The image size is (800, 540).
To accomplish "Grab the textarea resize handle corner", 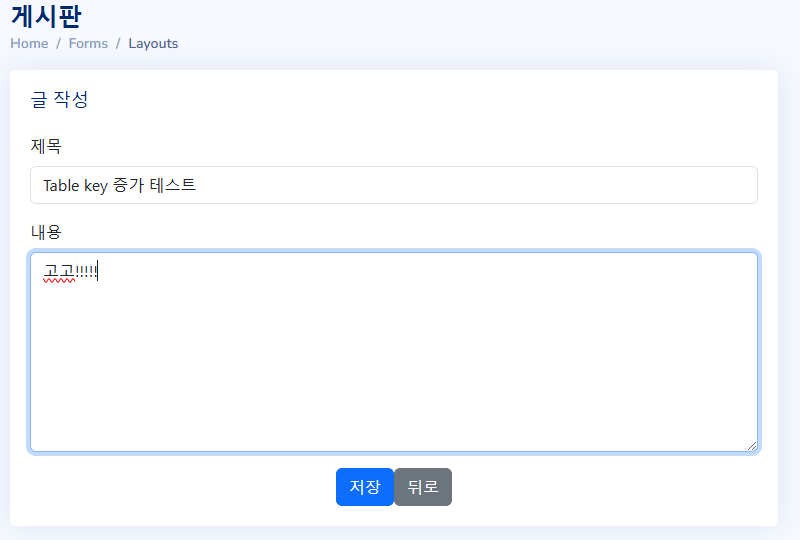I will [x=752, y=446].
